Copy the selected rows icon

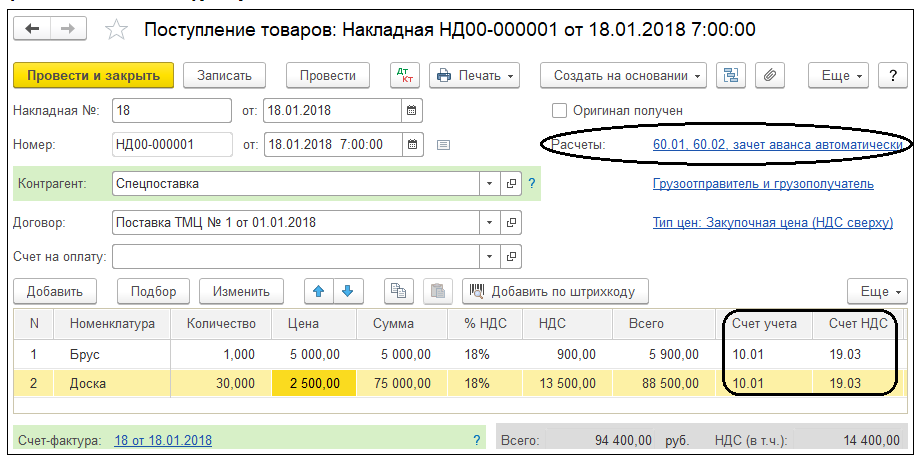[399, 292]
